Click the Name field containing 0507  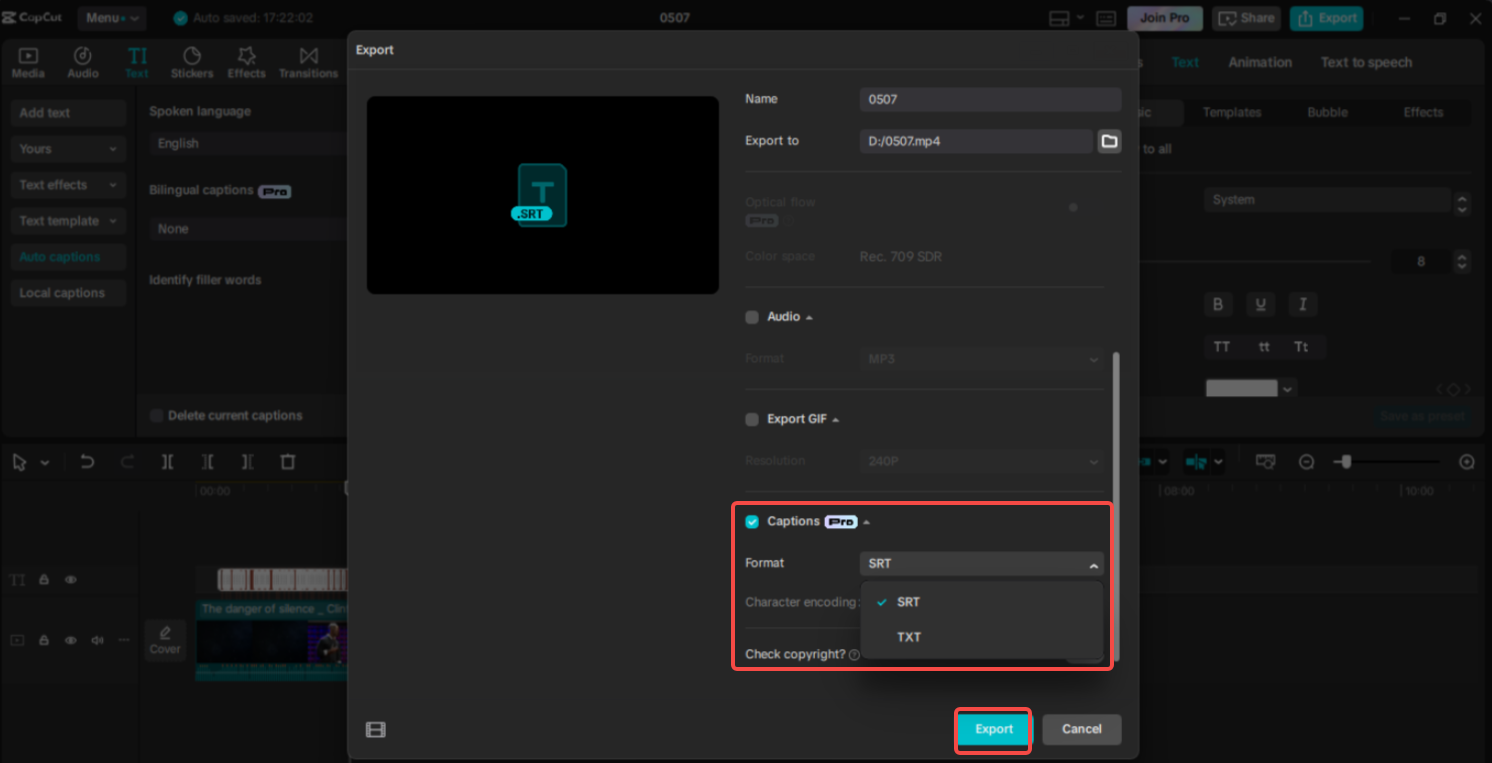point(990,99)
